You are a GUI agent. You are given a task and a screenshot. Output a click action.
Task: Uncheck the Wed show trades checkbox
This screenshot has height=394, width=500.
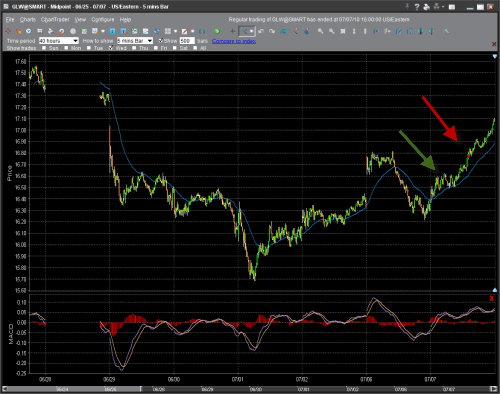(x=111, y=48)
